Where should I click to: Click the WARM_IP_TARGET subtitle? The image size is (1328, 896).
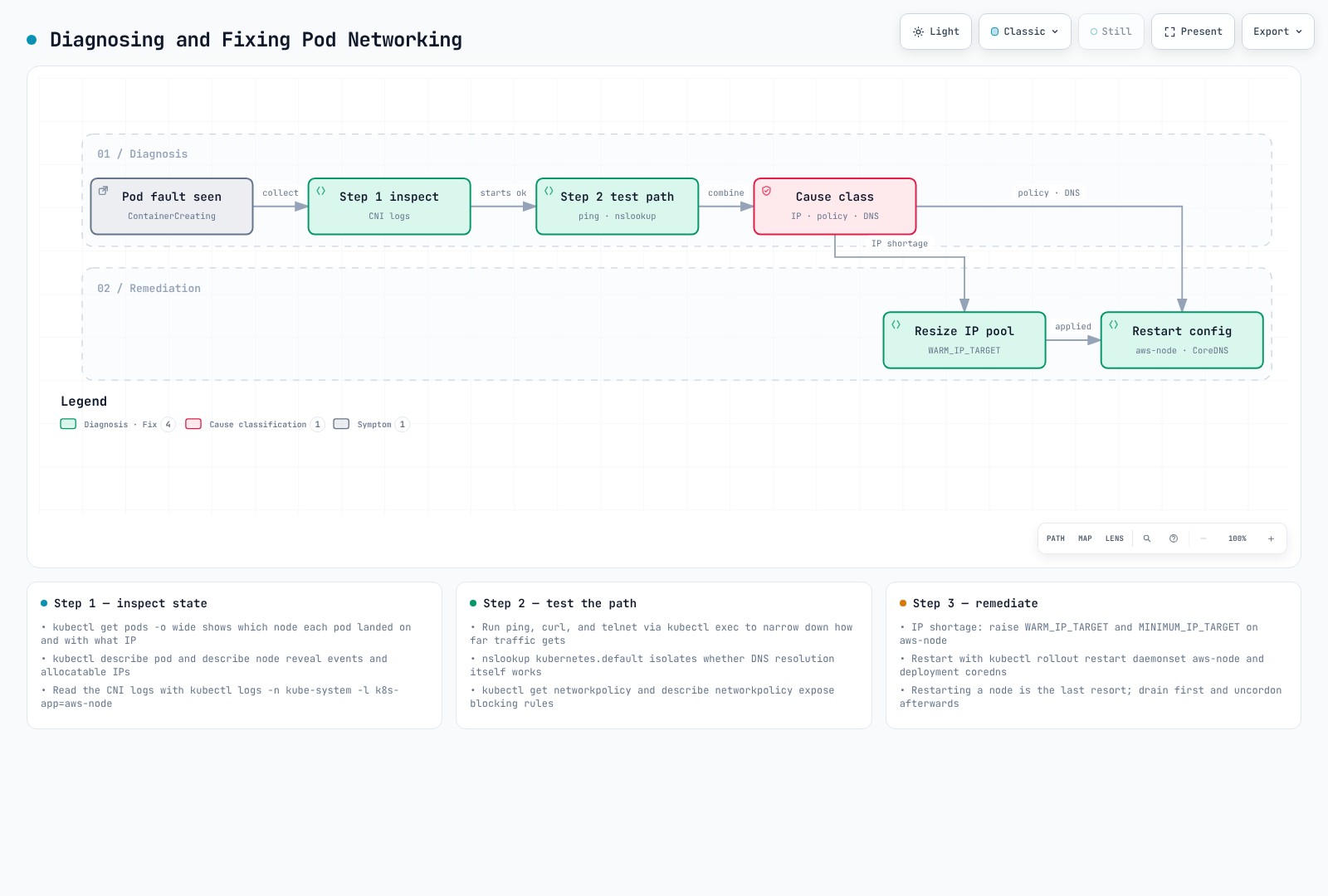[964, 350]
